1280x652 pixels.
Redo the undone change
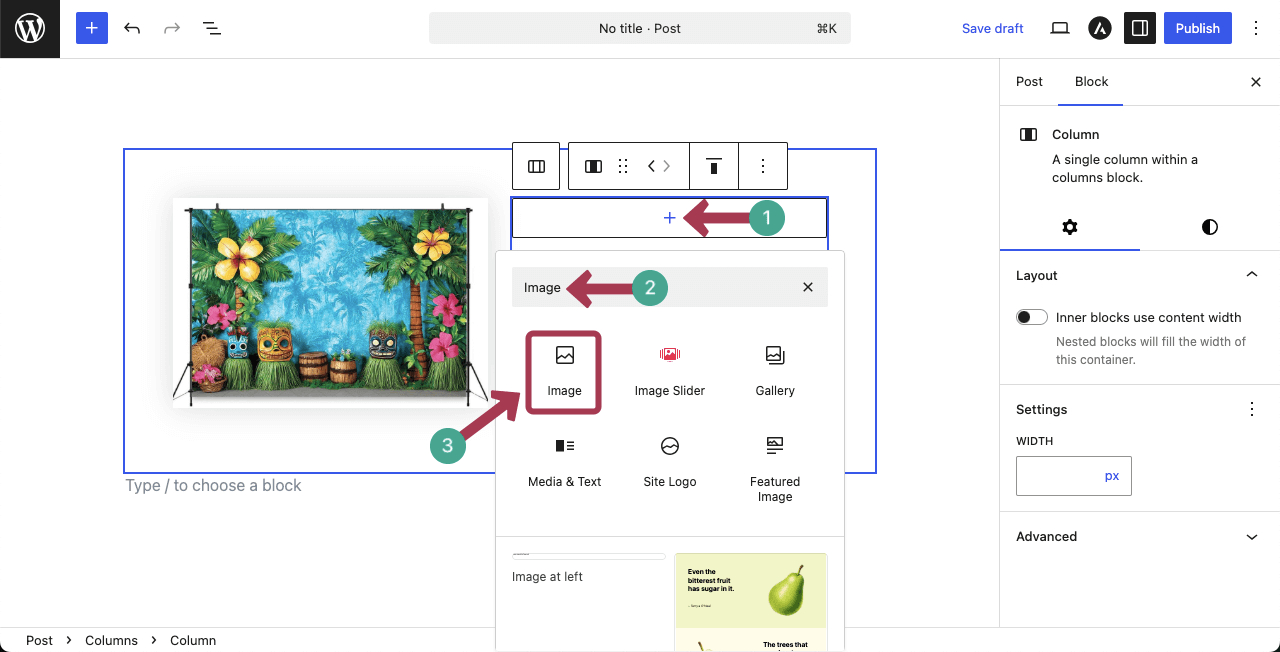click(x=172, y=28)
